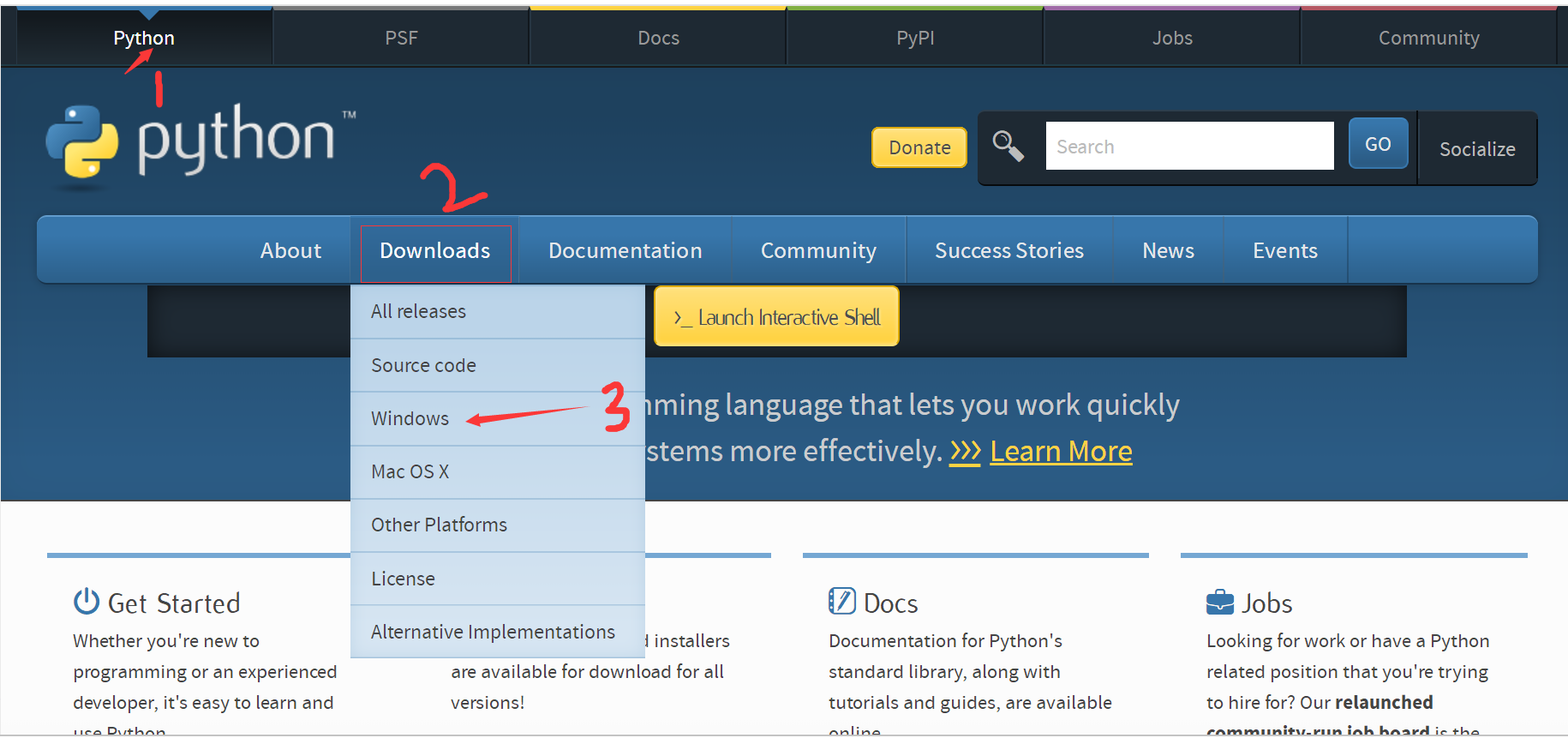1568x738 pixels.
Task: Follow the Learn More link
Action: point(1061,451)
